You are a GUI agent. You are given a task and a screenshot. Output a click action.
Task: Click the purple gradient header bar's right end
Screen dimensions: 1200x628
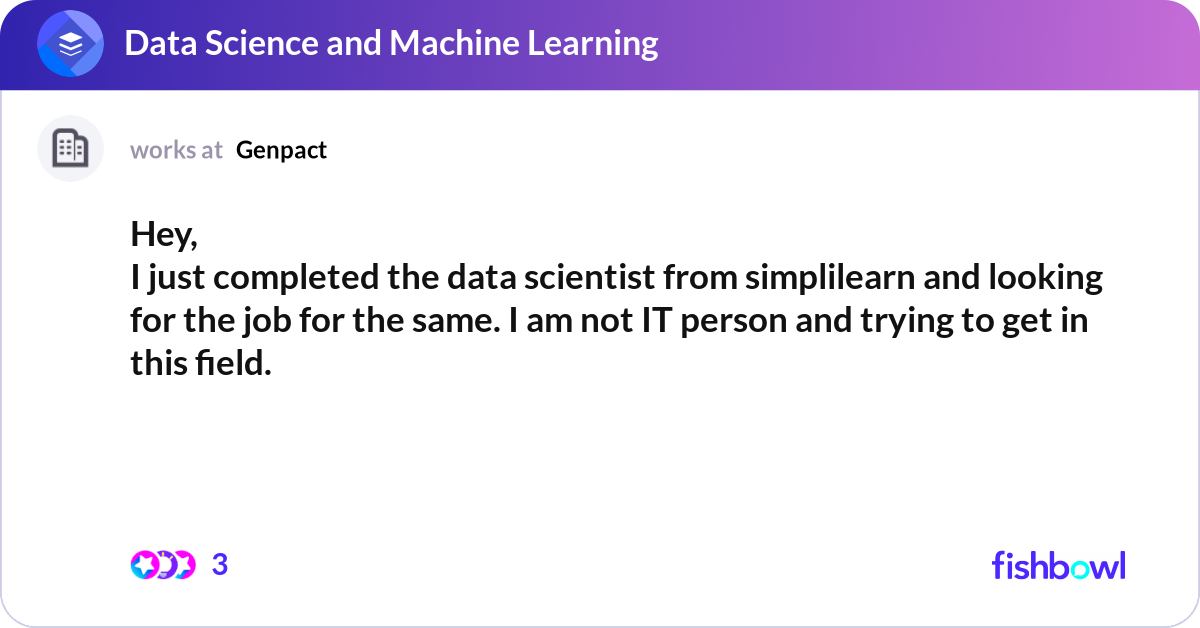click(x=1150, y=45)
